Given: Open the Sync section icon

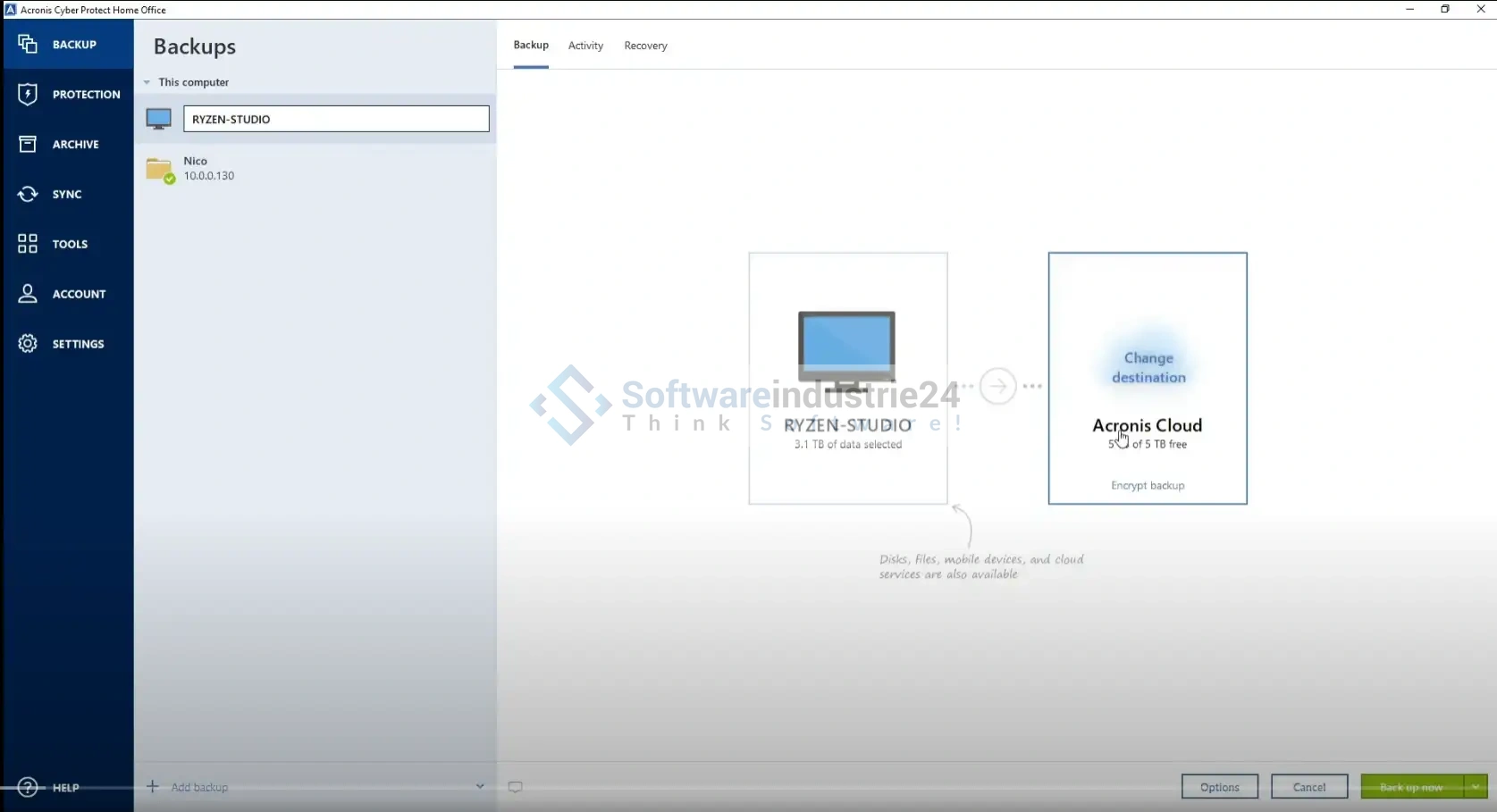Looking at the screenshot, I should [x=28, y=194].
